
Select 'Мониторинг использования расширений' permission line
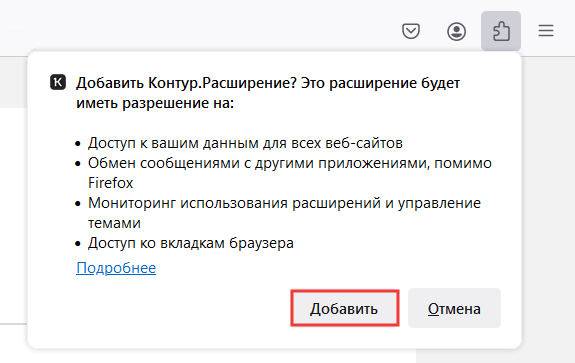(284, 203)
